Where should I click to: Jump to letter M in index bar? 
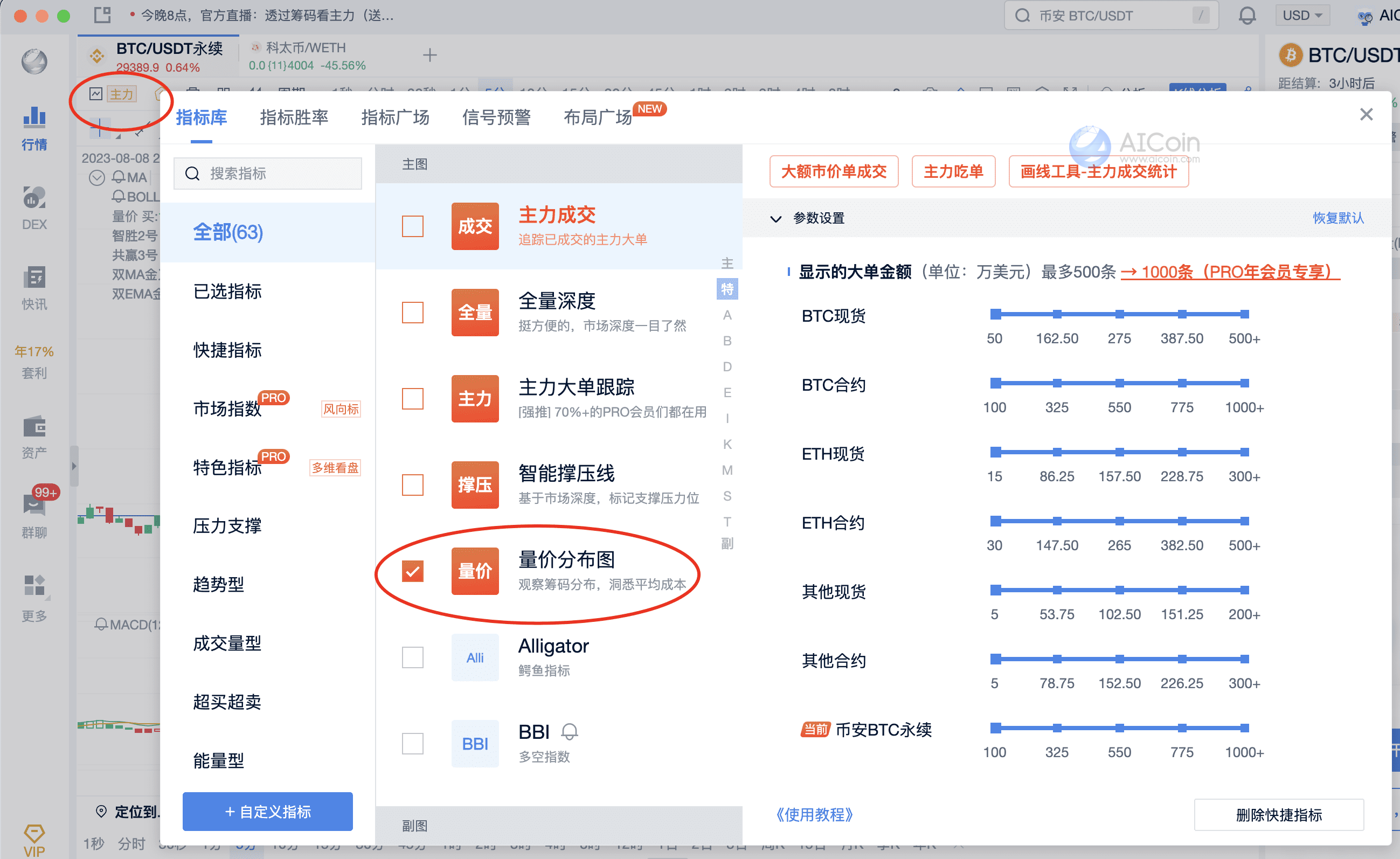[x=727, y=470]
